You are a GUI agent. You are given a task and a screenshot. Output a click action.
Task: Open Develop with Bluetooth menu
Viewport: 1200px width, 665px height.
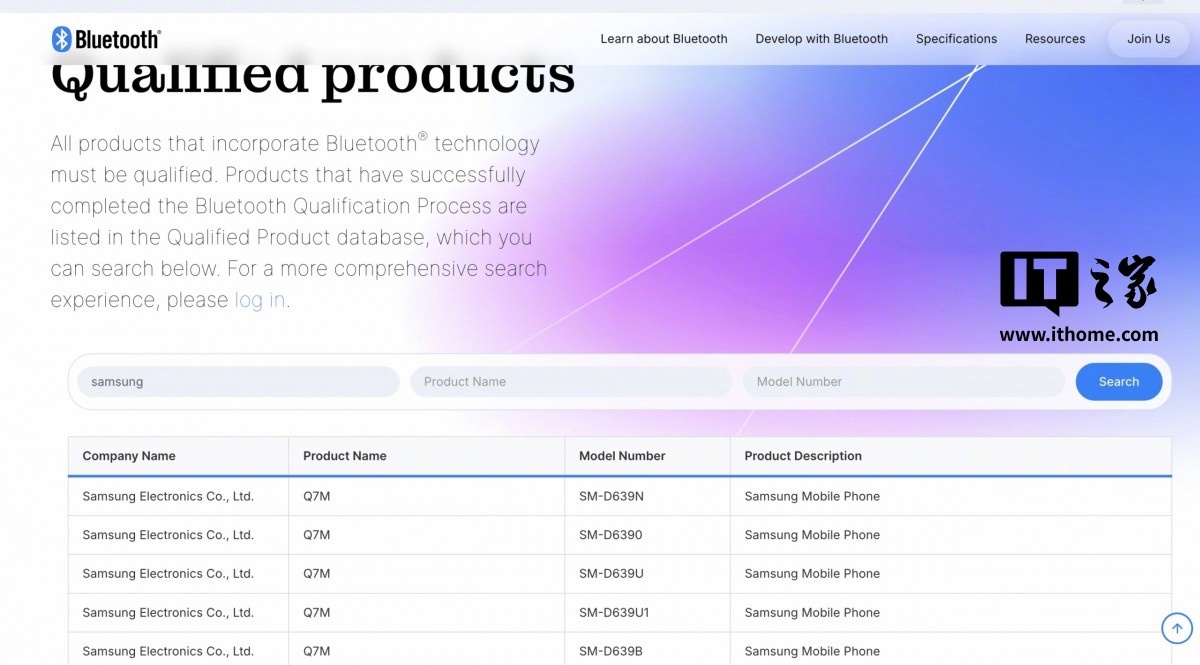(x=821, y=39)
